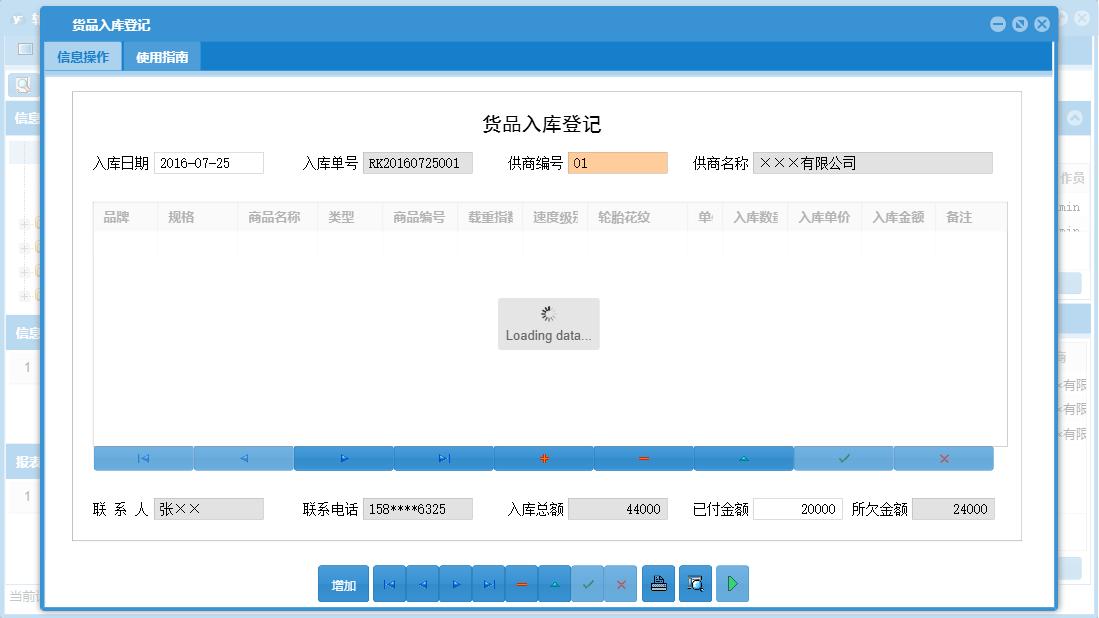Image resolution: width=1099 pixels, height=618 pixels.
Task: Click the red cancel cross on the bottom toolbar
Action: pyautogui.click(x=621, y=583)
